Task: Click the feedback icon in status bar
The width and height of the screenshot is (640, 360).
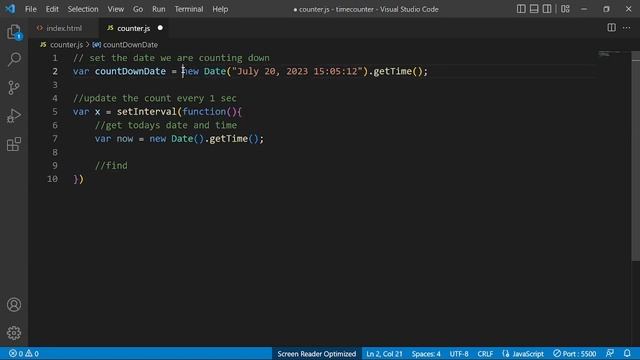Action: (610, 353)
